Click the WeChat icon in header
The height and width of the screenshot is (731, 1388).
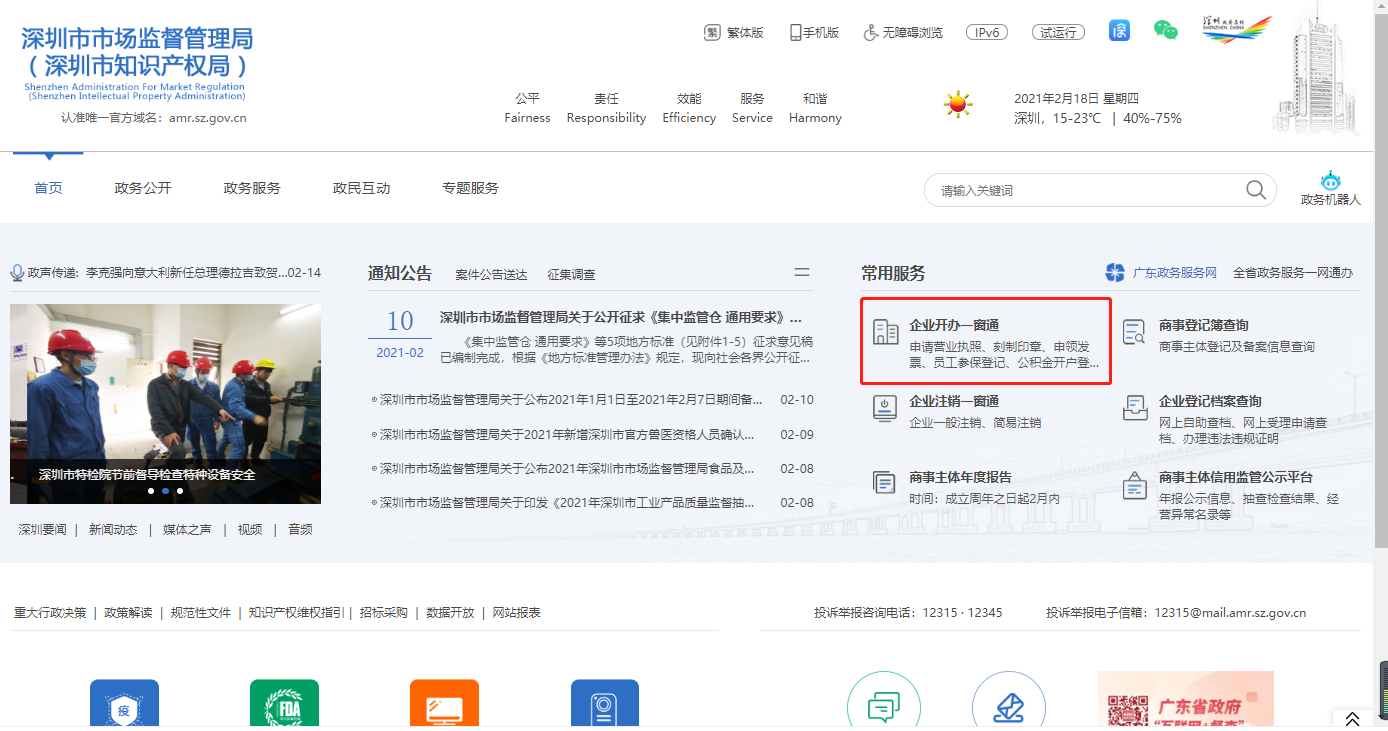coord(1165,31)
